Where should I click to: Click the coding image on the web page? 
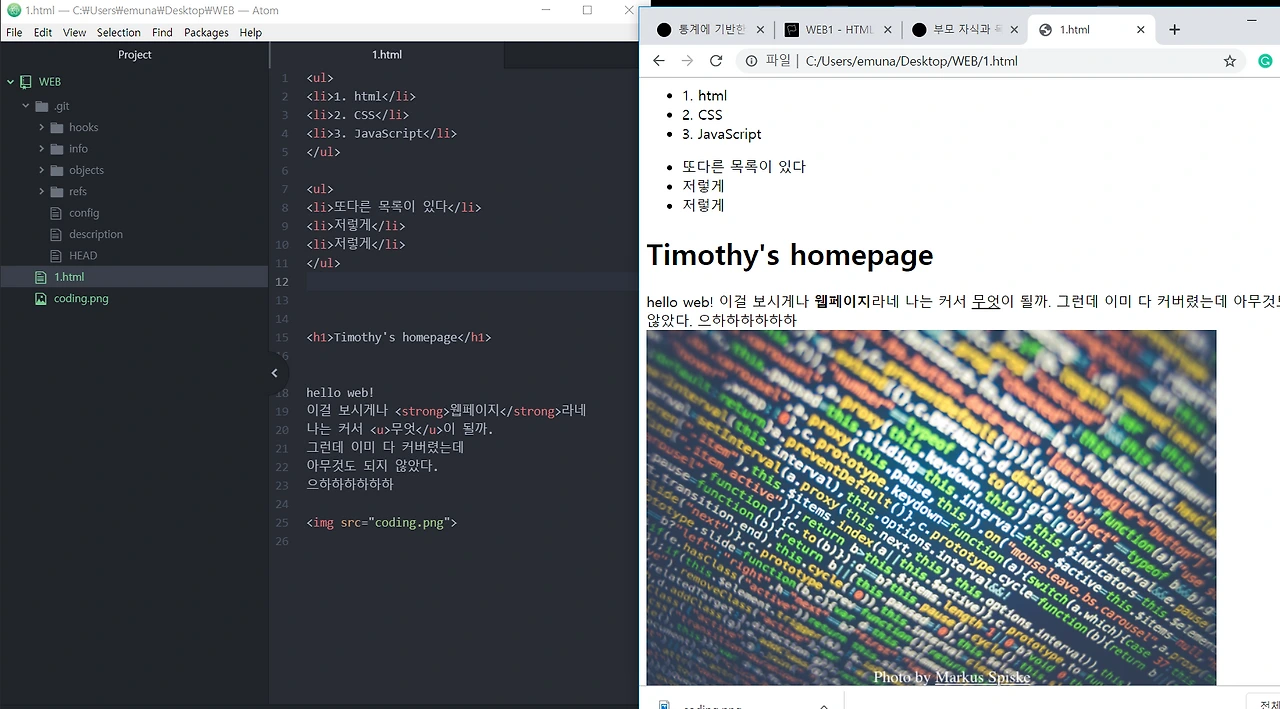[x=931, y=508]
